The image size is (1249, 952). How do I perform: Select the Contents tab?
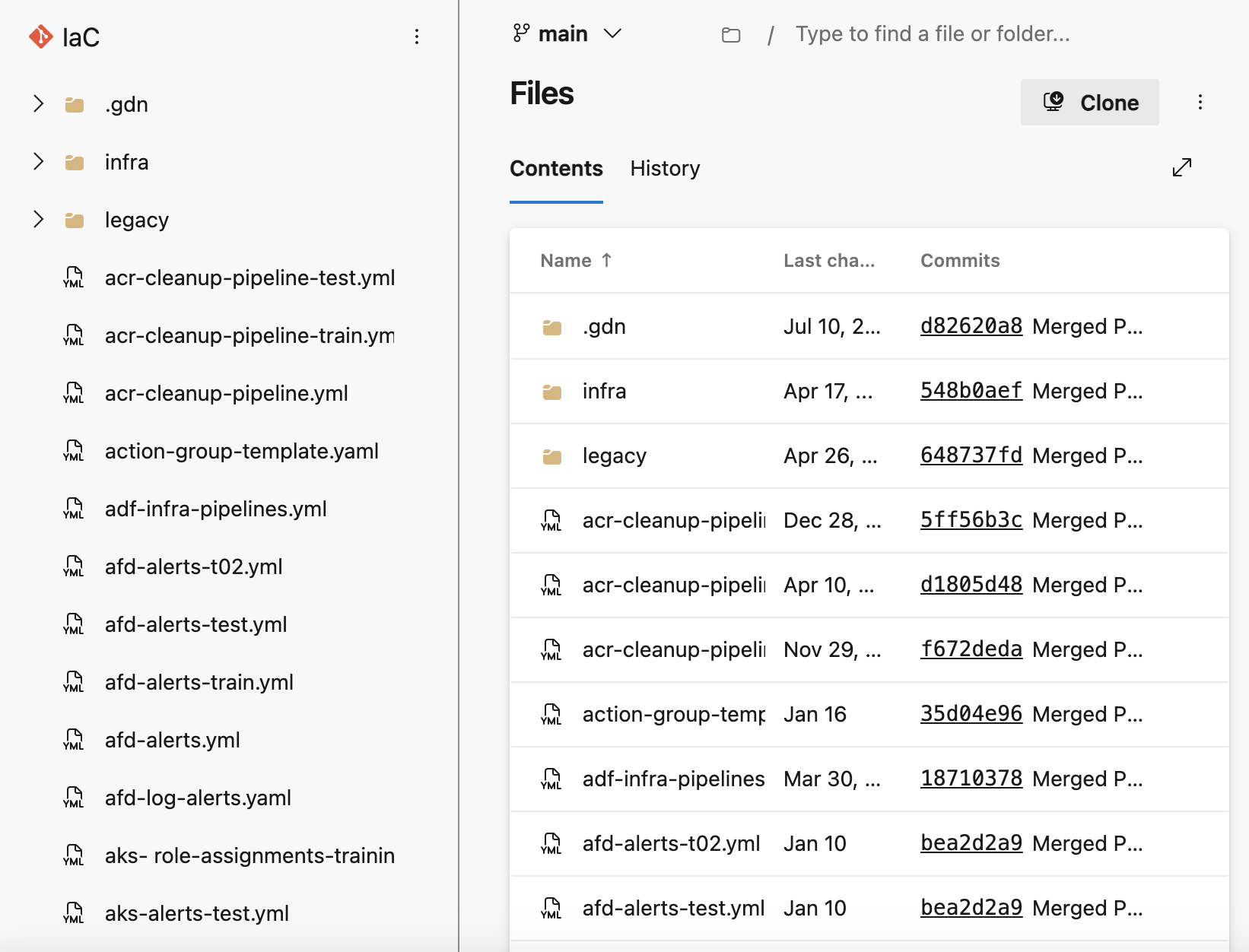click(556, 169)
